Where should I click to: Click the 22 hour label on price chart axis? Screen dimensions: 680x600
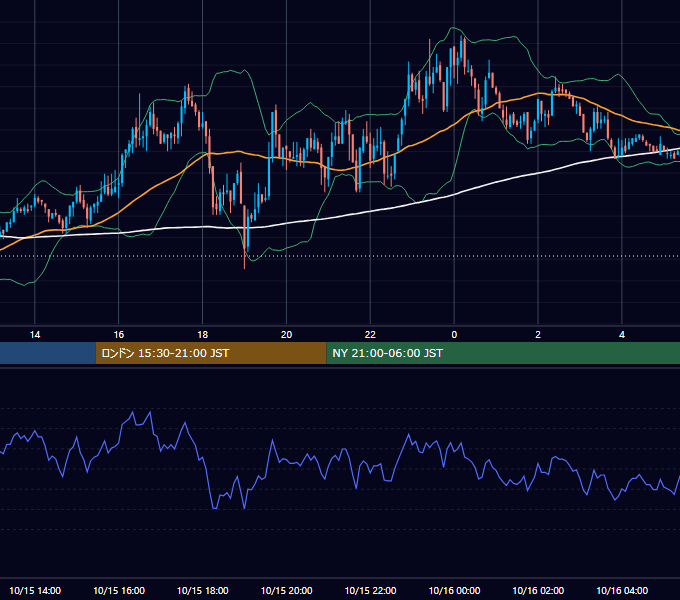click(370, 335)
